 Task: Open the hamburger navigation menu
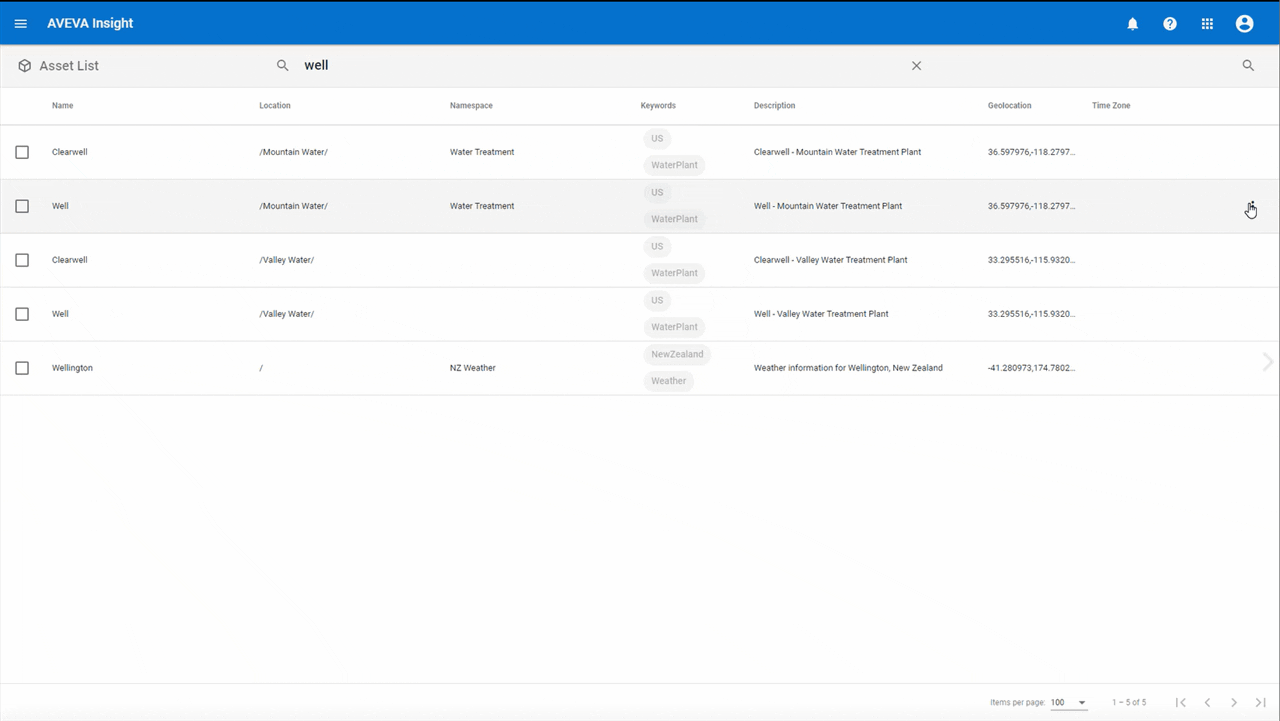21,23
